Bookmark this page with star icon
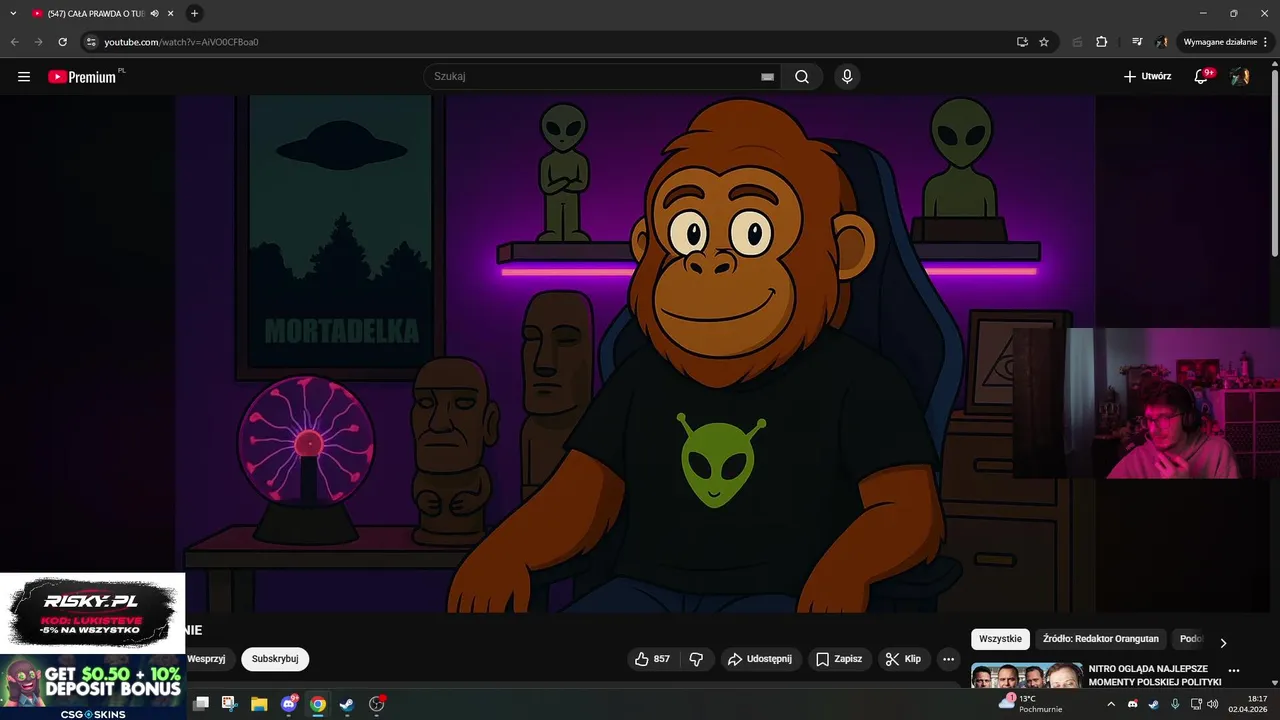Image resolution: width=1280 pixels, height=720 pixels. coord(1044,42)
